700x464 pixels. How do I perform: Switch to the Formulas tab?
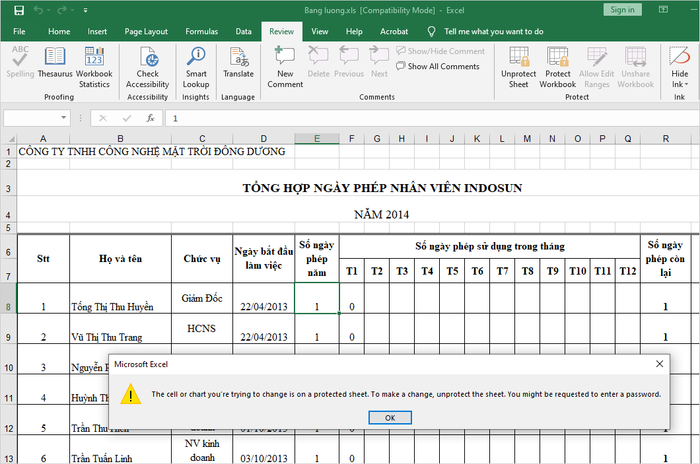tap(201, 31)
